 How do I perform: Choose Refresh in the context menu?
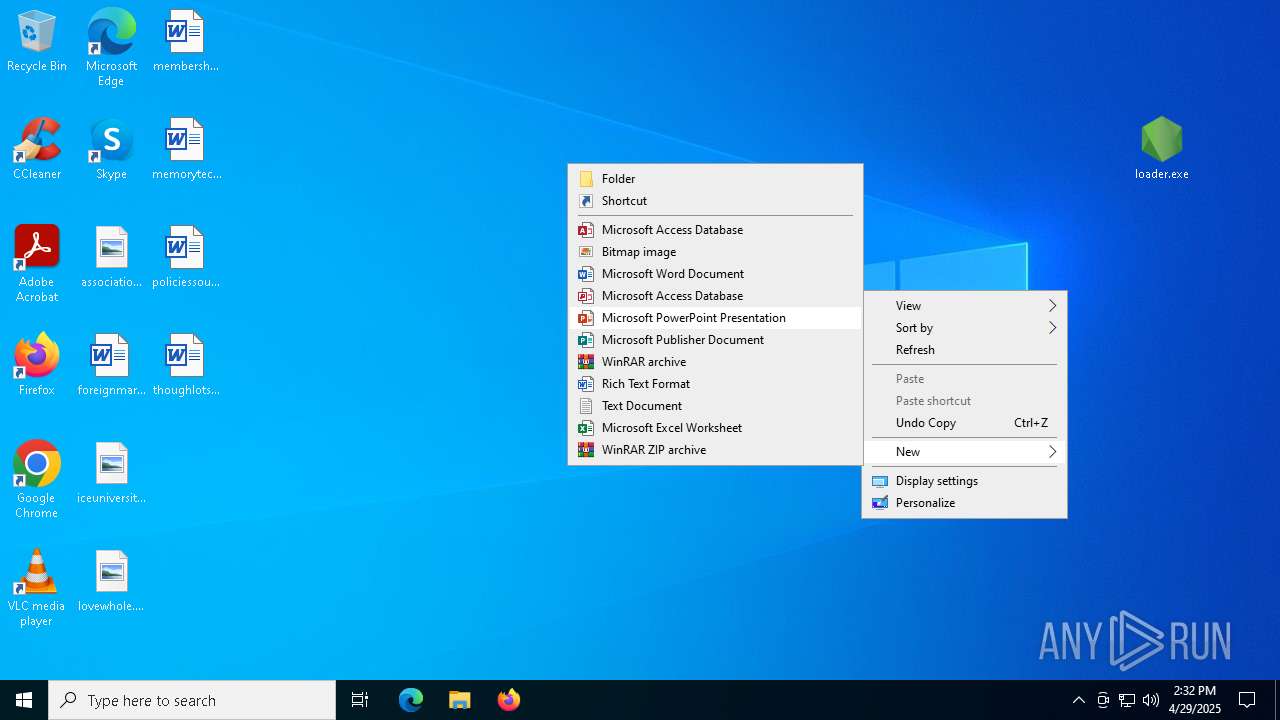click(965, 350)
